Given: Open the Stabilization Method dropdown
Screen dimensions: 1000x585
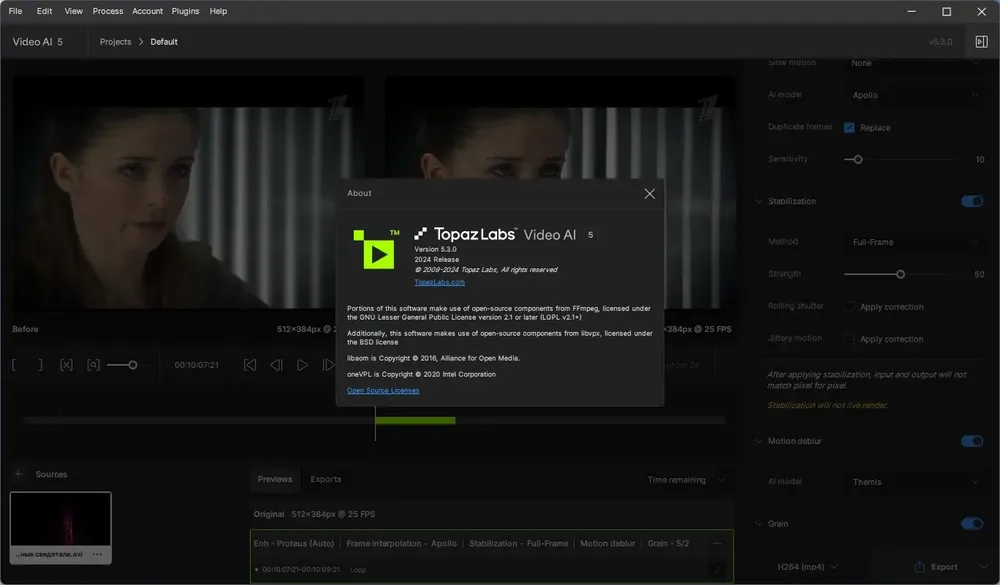Looking at the screenshot, I should coord(915,242).
